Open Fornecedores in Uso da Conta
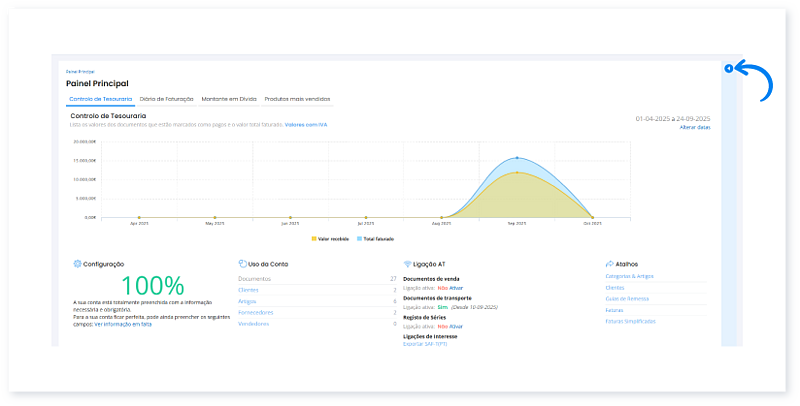Screen dimensions: 800x406 click(x=256, y=312)
